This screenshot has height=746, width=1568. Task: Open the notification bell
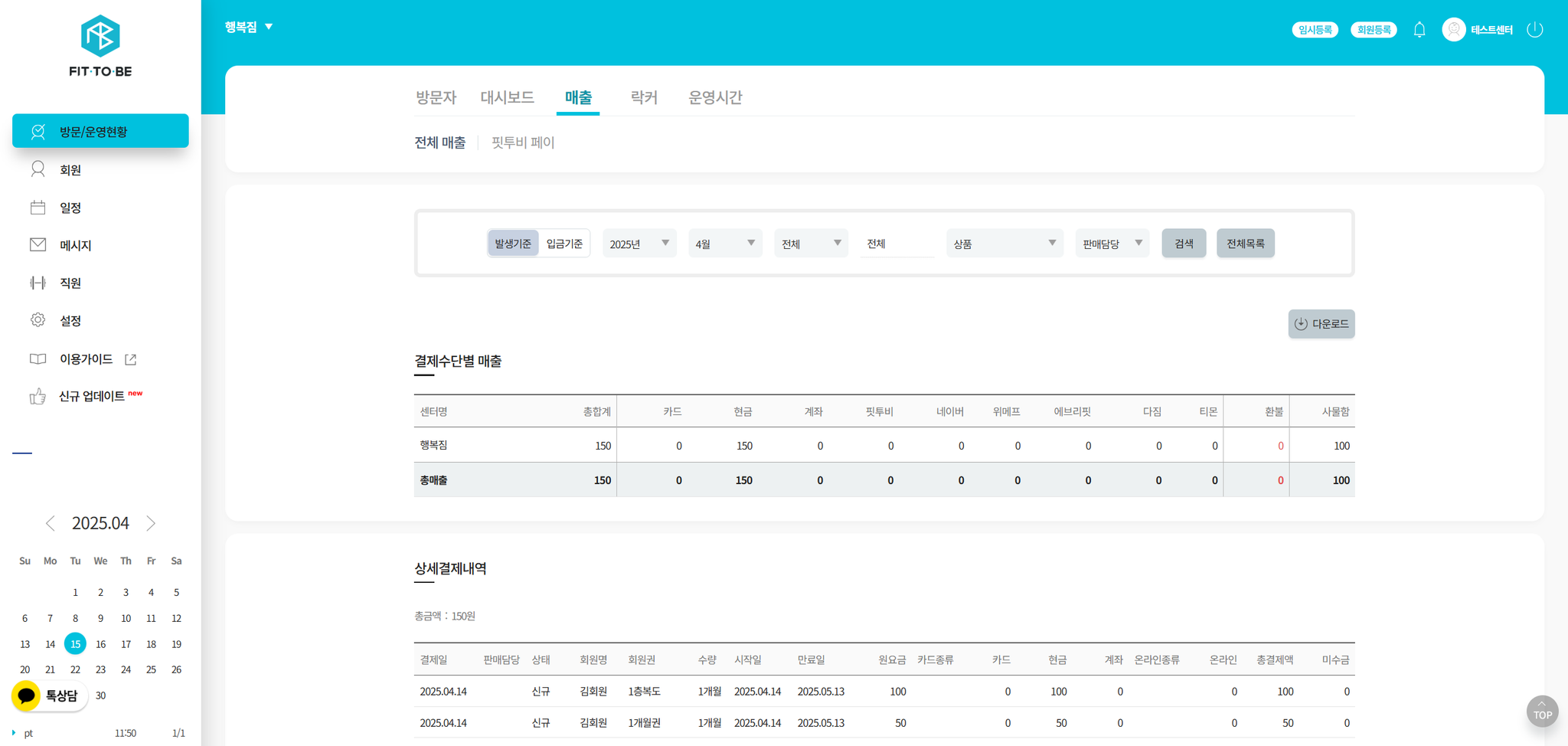[x=1419, y=30]
